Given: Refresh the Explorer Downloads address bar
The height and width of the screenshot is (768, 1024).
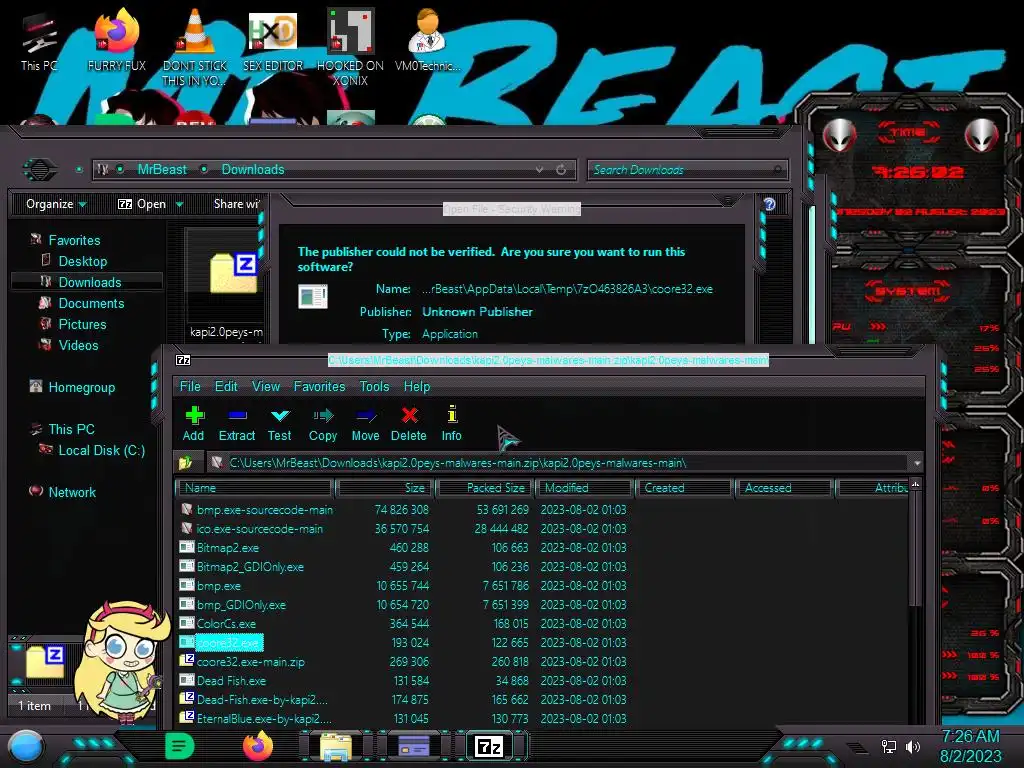Looking at the screenshot, I should (x=561, y=170).
